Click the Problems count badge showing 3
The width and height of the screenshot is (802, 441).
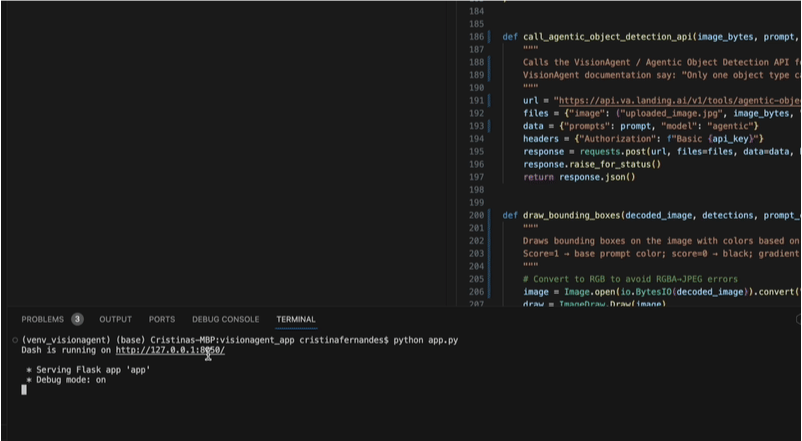tap(77, 319)
